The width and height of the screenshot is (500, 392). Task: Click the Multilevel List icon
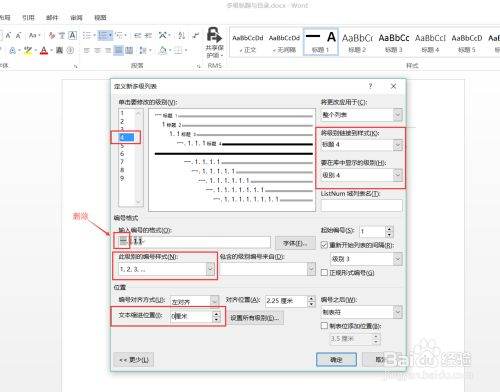tap(120, 35)
